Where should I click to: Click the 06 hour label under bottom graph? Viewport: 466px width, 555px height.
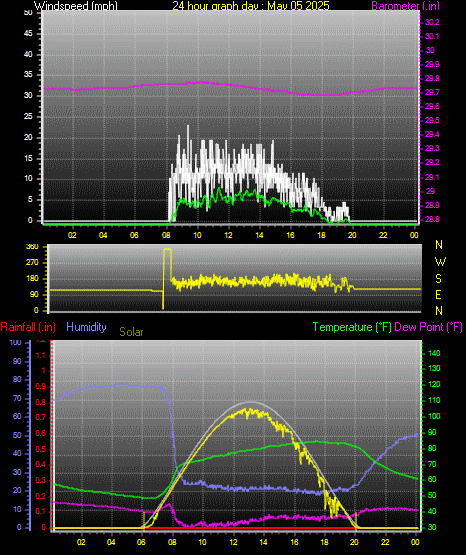tap(141, 542)
